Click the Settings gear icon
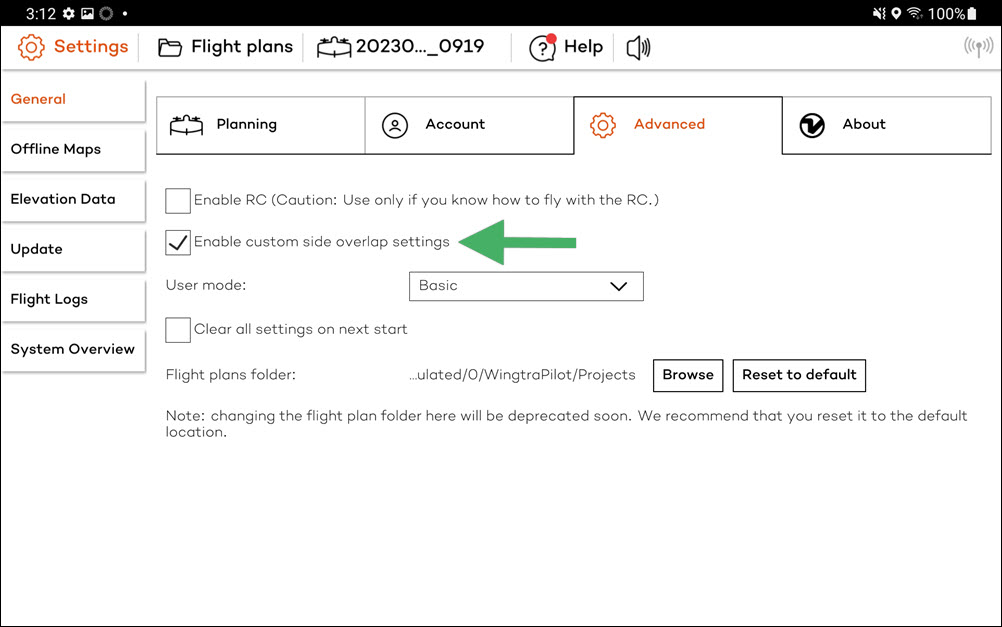 click(32, 47)
